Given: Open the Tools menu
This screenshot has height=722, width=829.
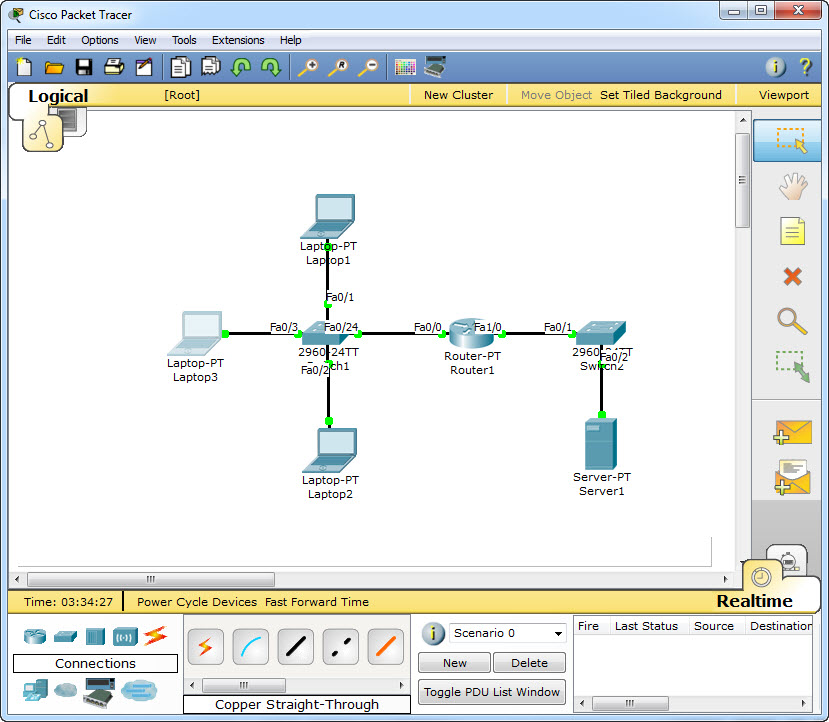Looking at the screenshot, I should tap(184, 40).
